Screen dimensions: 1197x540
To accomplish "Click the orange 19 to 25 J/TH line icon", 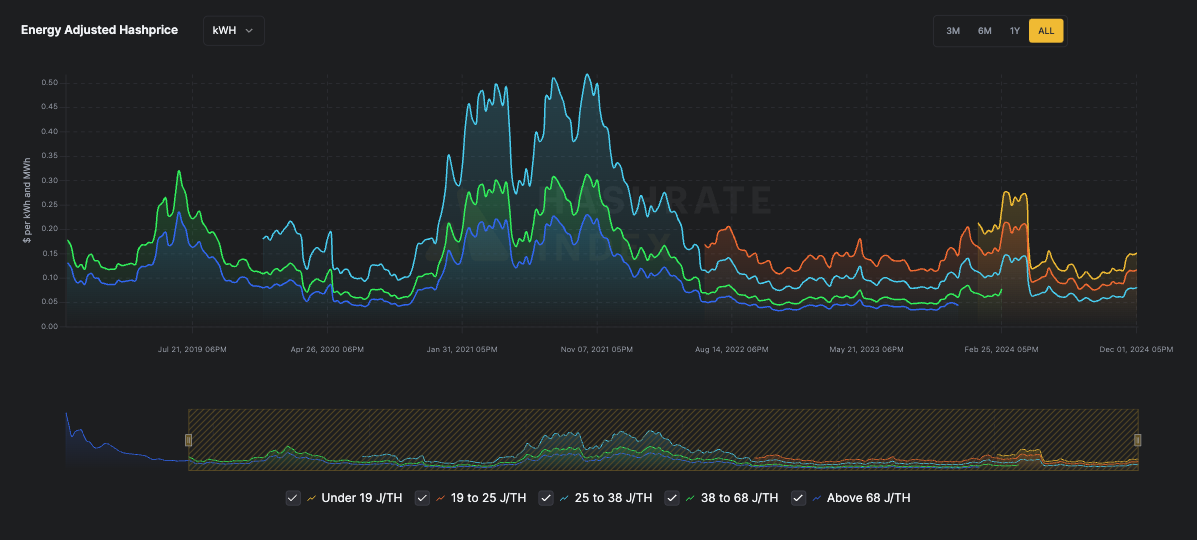I will coord(440,498).
